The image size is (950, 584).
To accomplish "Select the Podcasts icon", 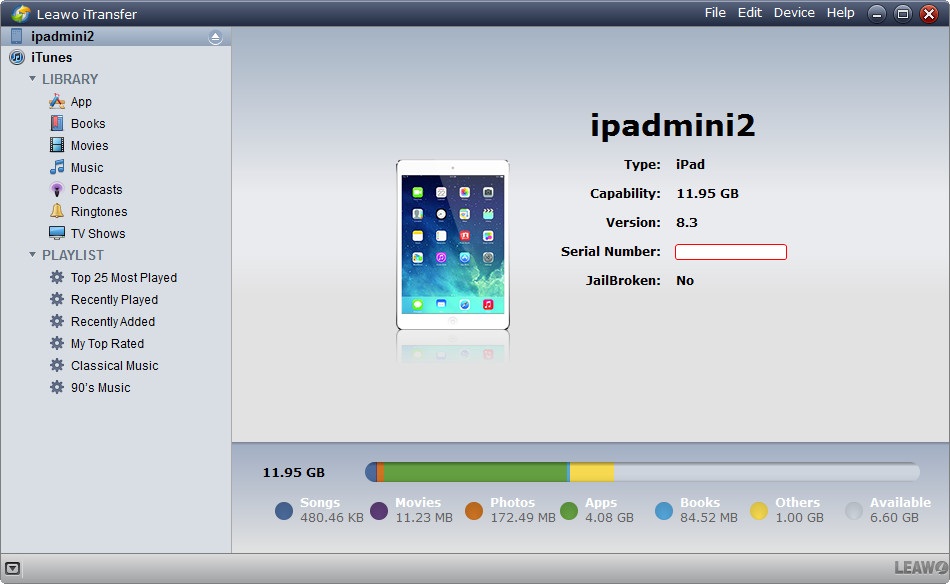I will [x=57, y=190].
